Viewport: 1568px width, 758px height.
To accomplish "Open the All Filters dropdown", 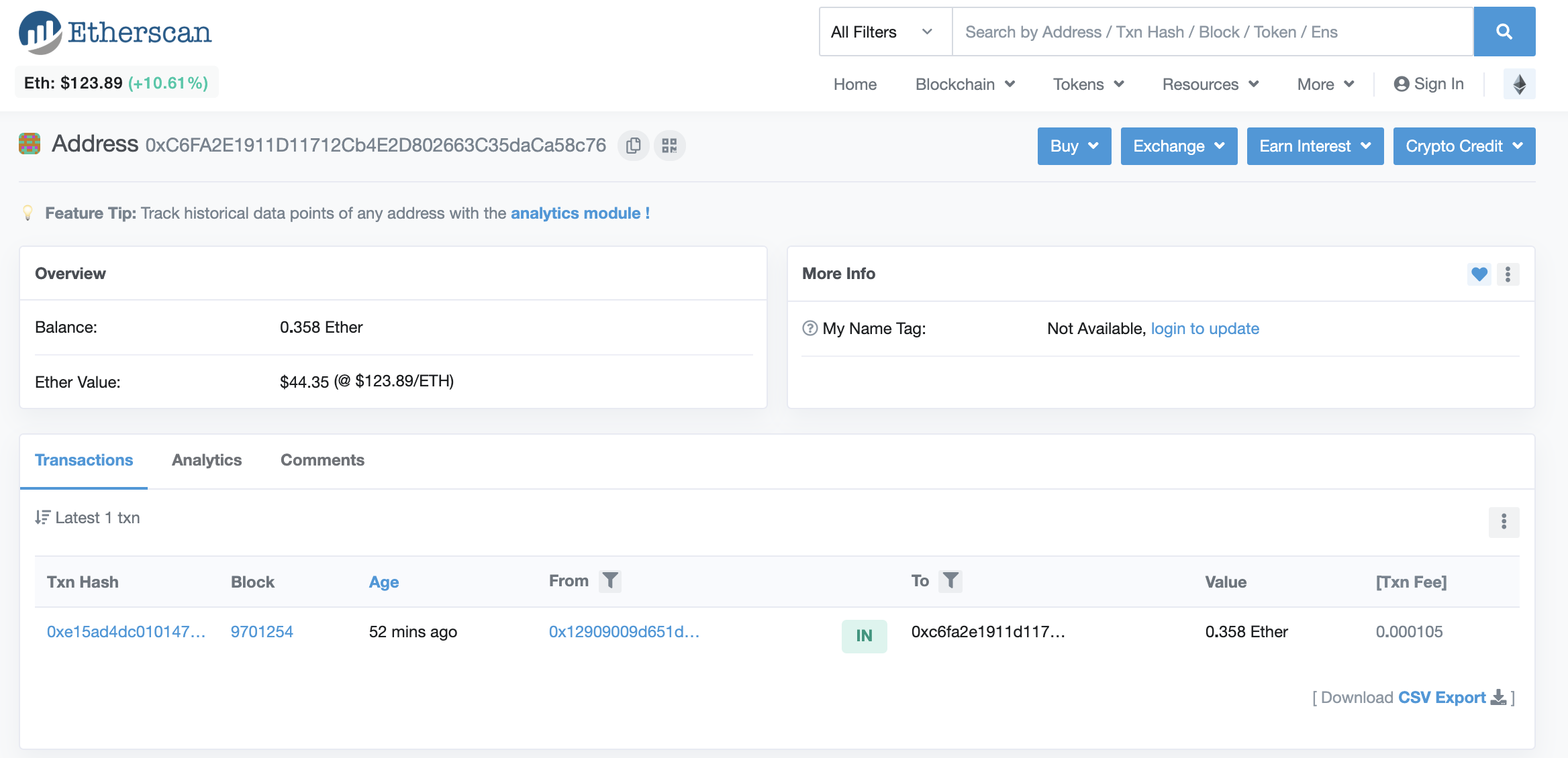I will click(885, 32).
